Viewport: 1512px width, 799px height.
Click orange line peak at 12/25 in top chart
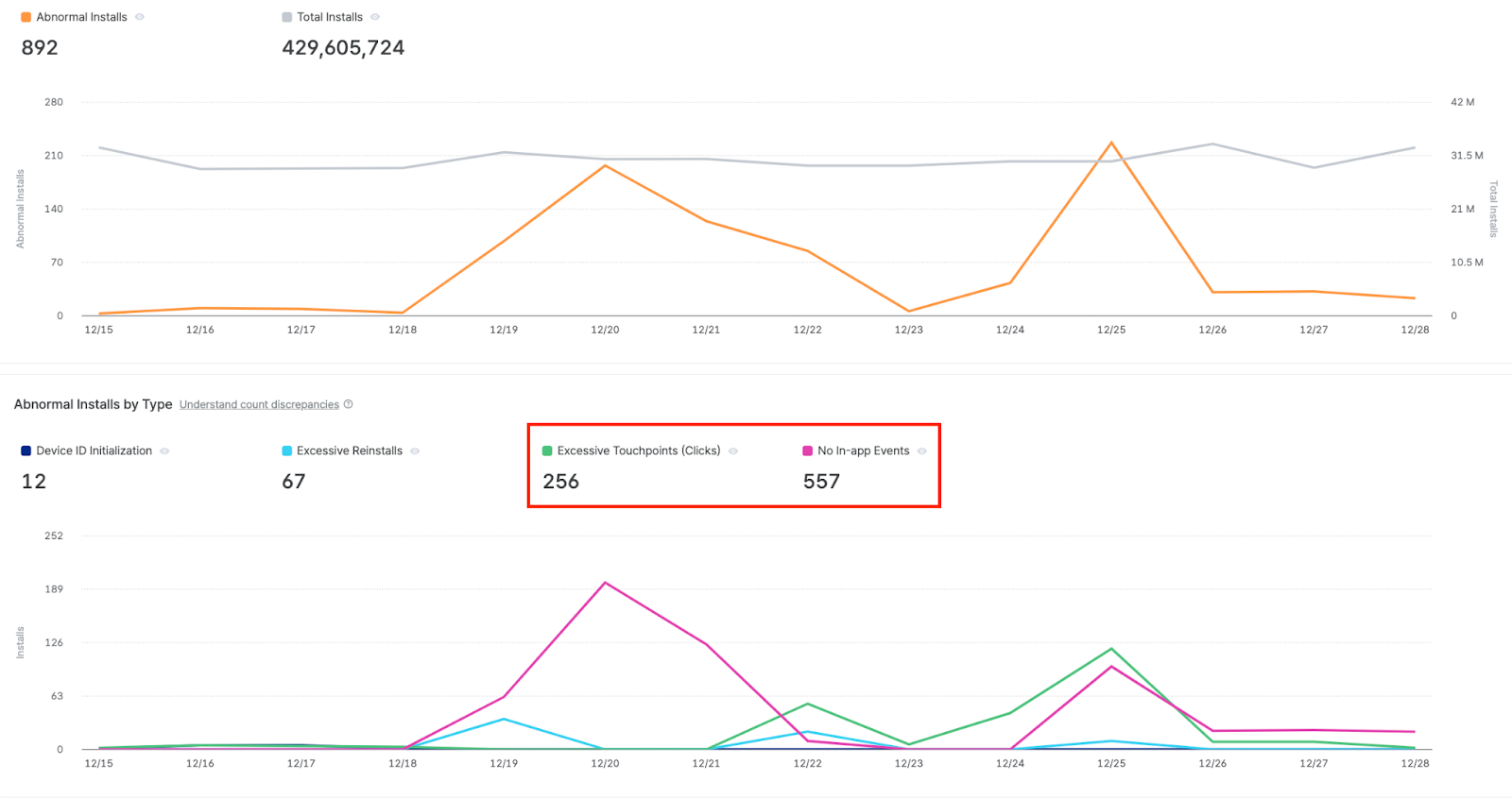click(x=1111, y=143)
